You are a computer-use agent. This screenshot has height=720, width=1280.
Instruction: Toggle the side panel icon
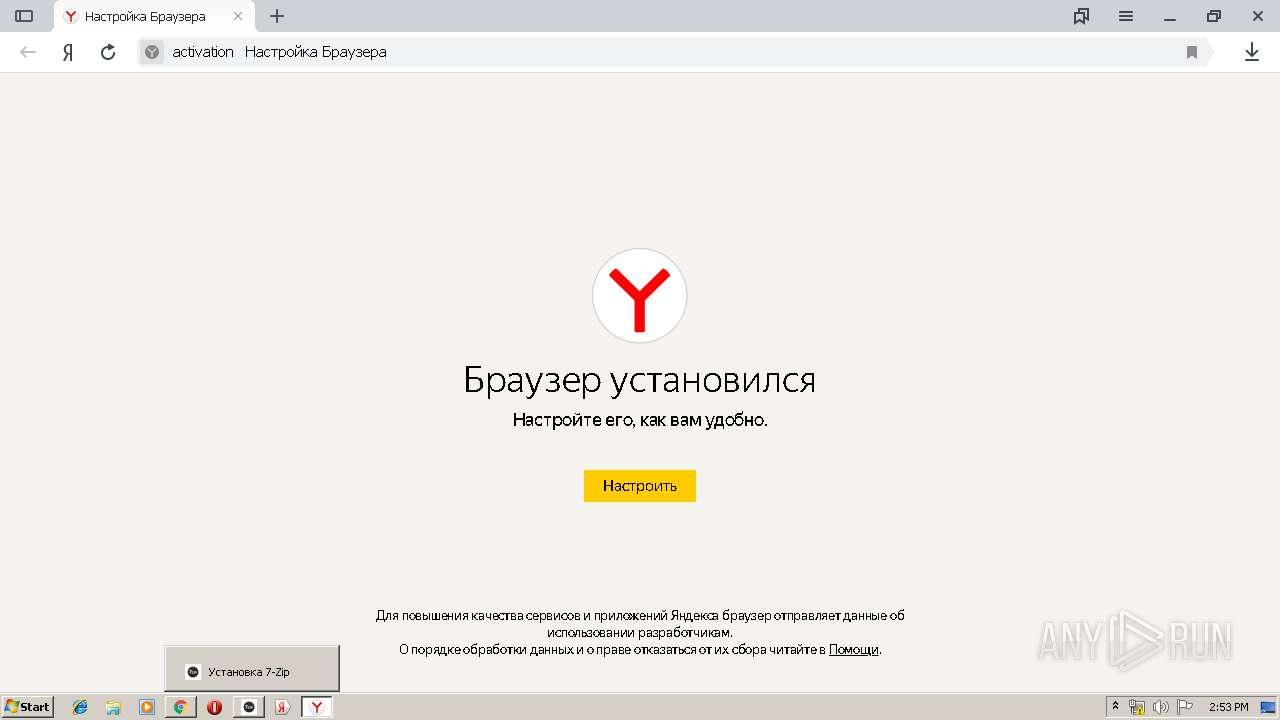click(24, 16)
